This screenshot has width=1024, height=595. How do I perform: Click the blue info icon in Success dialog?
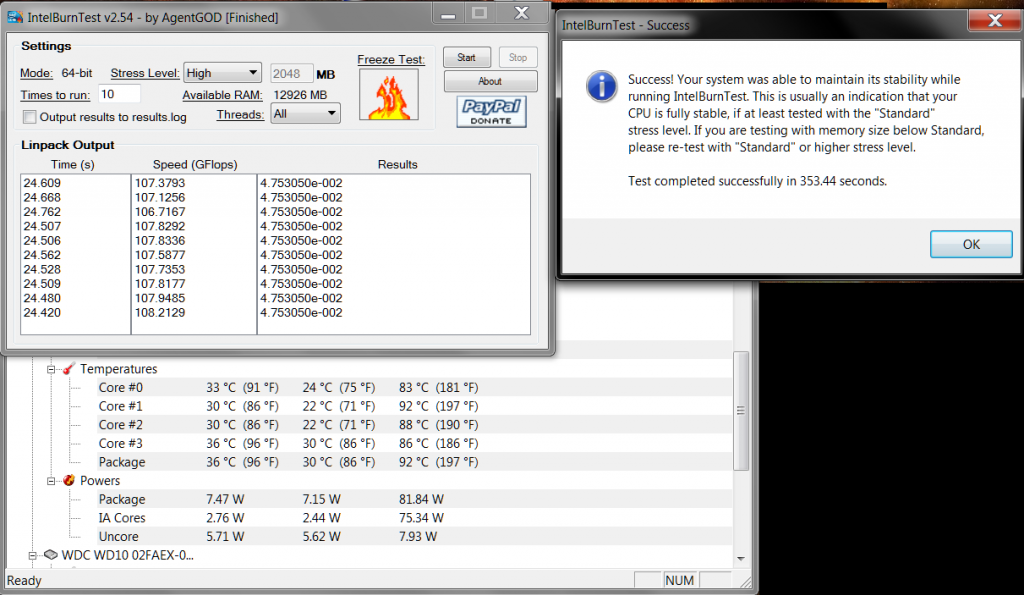(601, 87)
